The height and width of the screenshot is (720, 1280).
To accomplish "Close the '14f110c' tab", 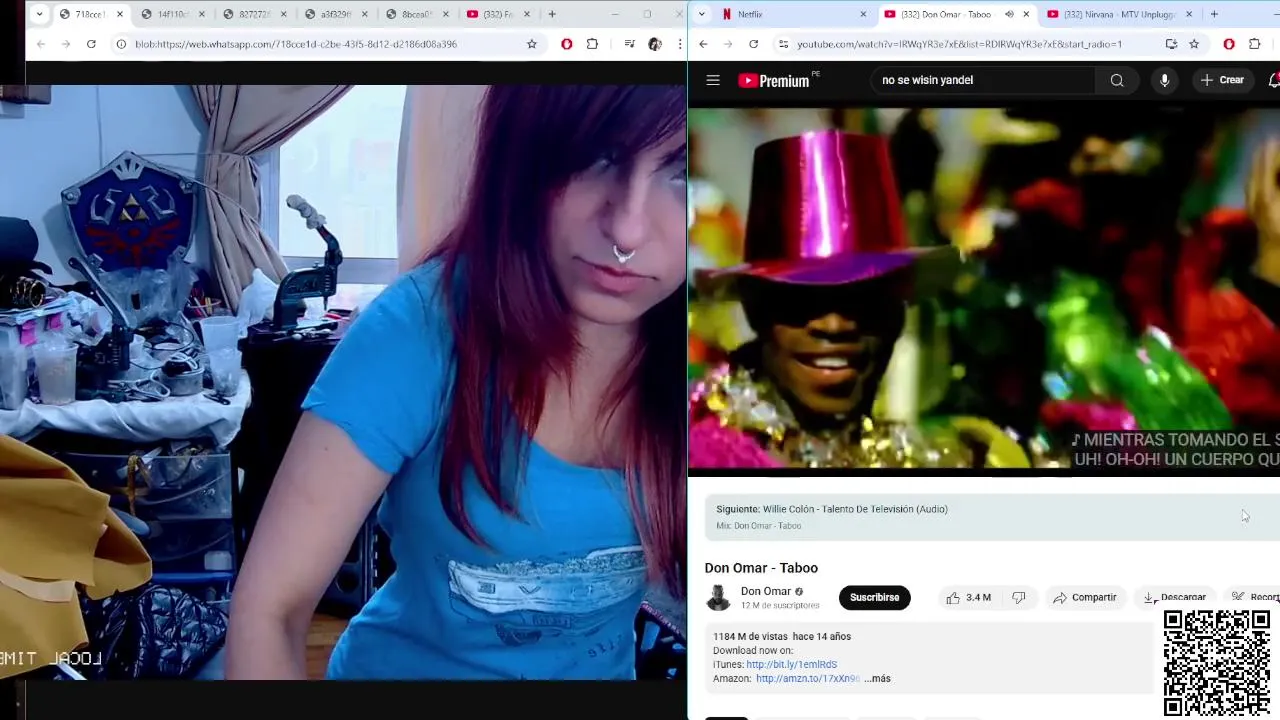I will click(x=202, y=14).
